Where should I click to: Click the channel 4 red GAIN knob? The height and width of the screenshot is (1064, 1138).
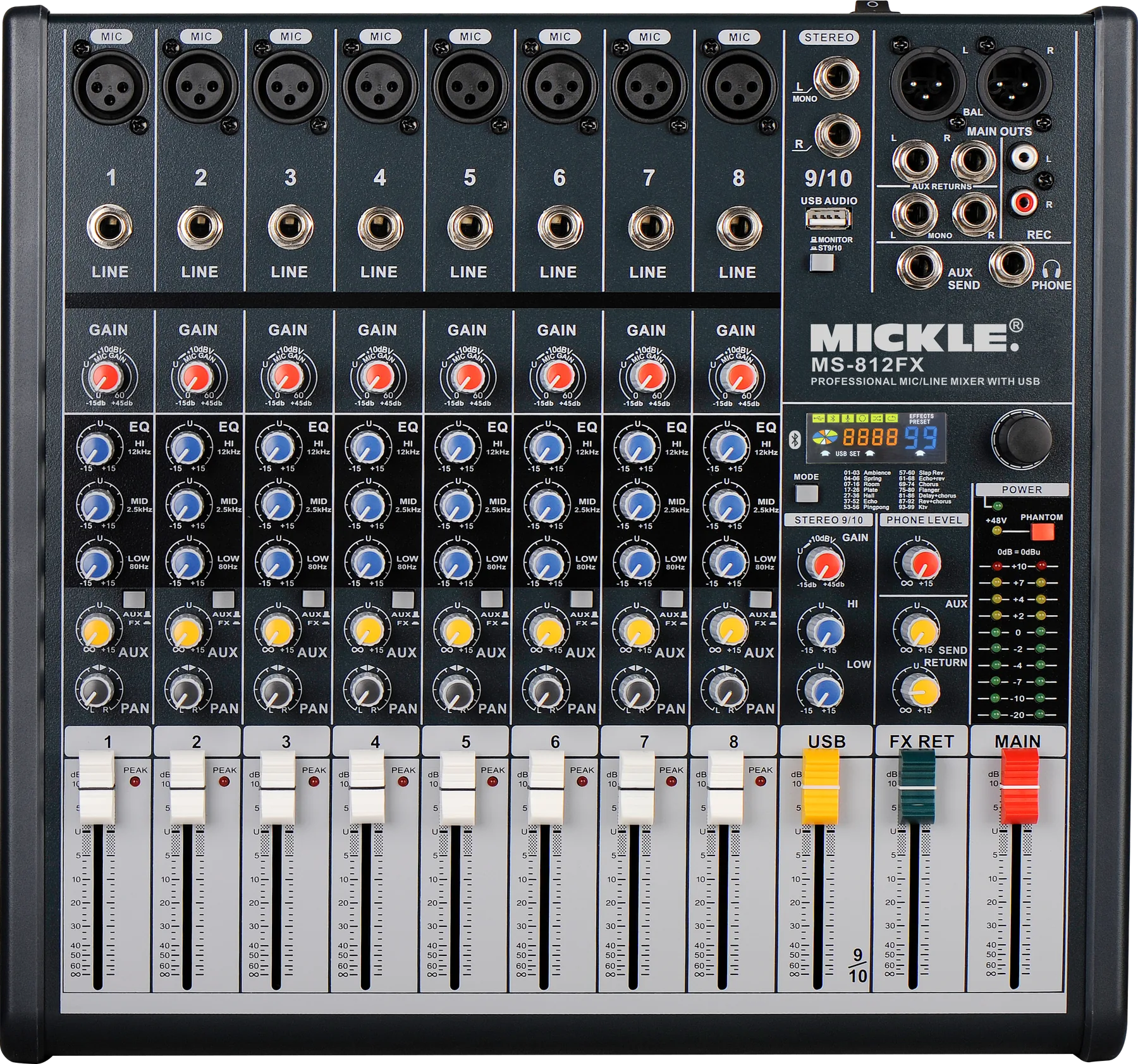click(377, 378)
